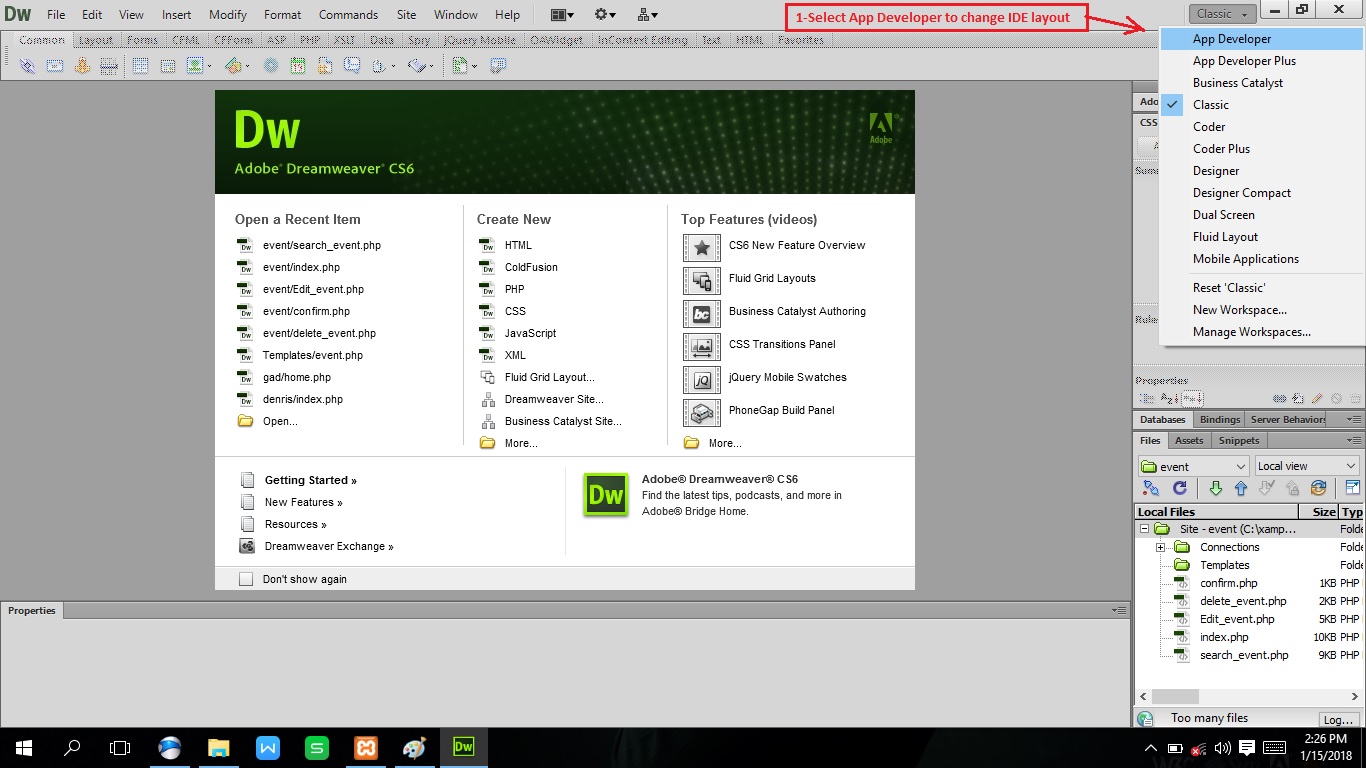1366x768 pixels.
Task: Select index.php in Local Files
Action: 1224,637
